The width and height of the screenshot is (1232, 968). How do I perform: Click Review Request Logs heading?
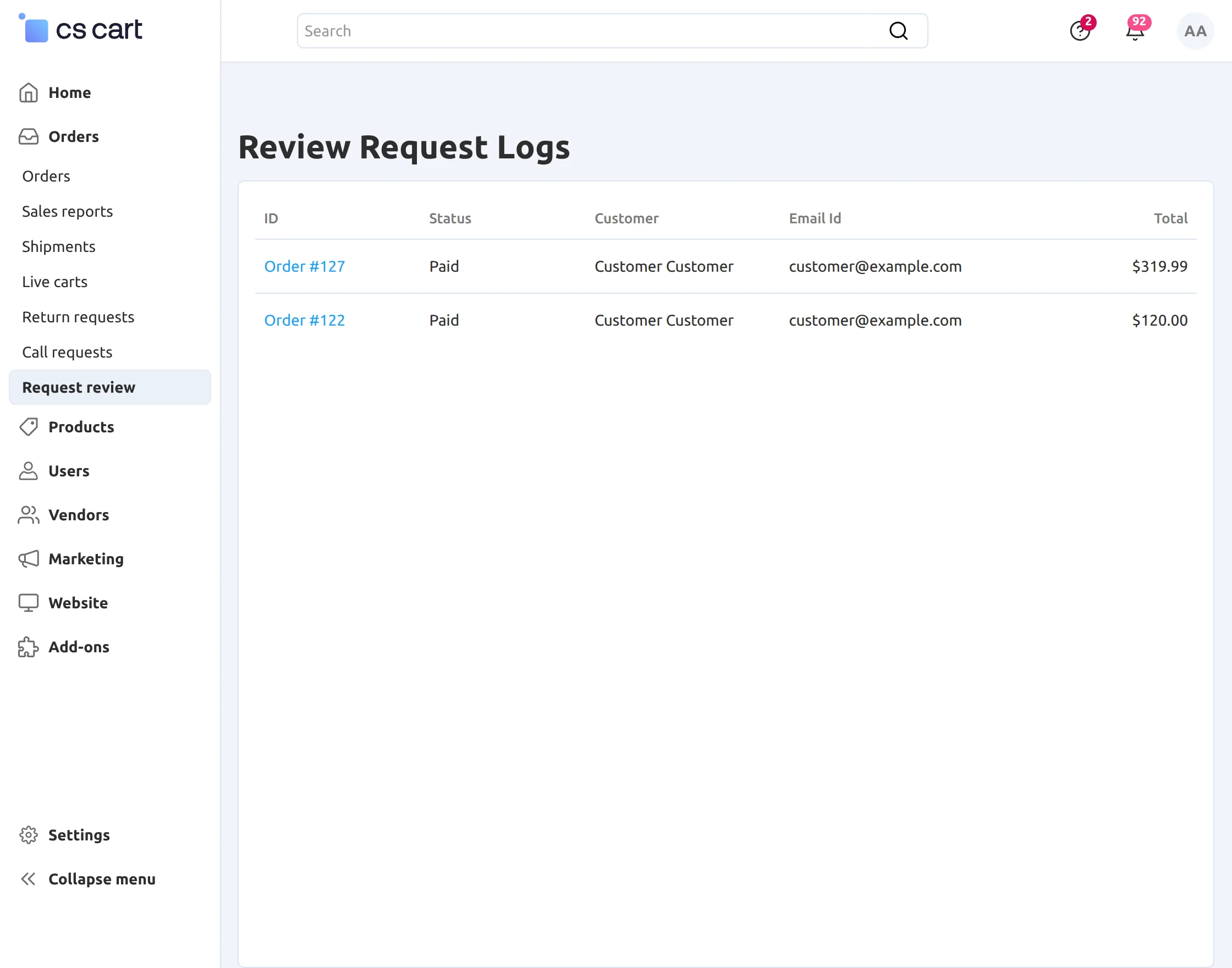404,147
